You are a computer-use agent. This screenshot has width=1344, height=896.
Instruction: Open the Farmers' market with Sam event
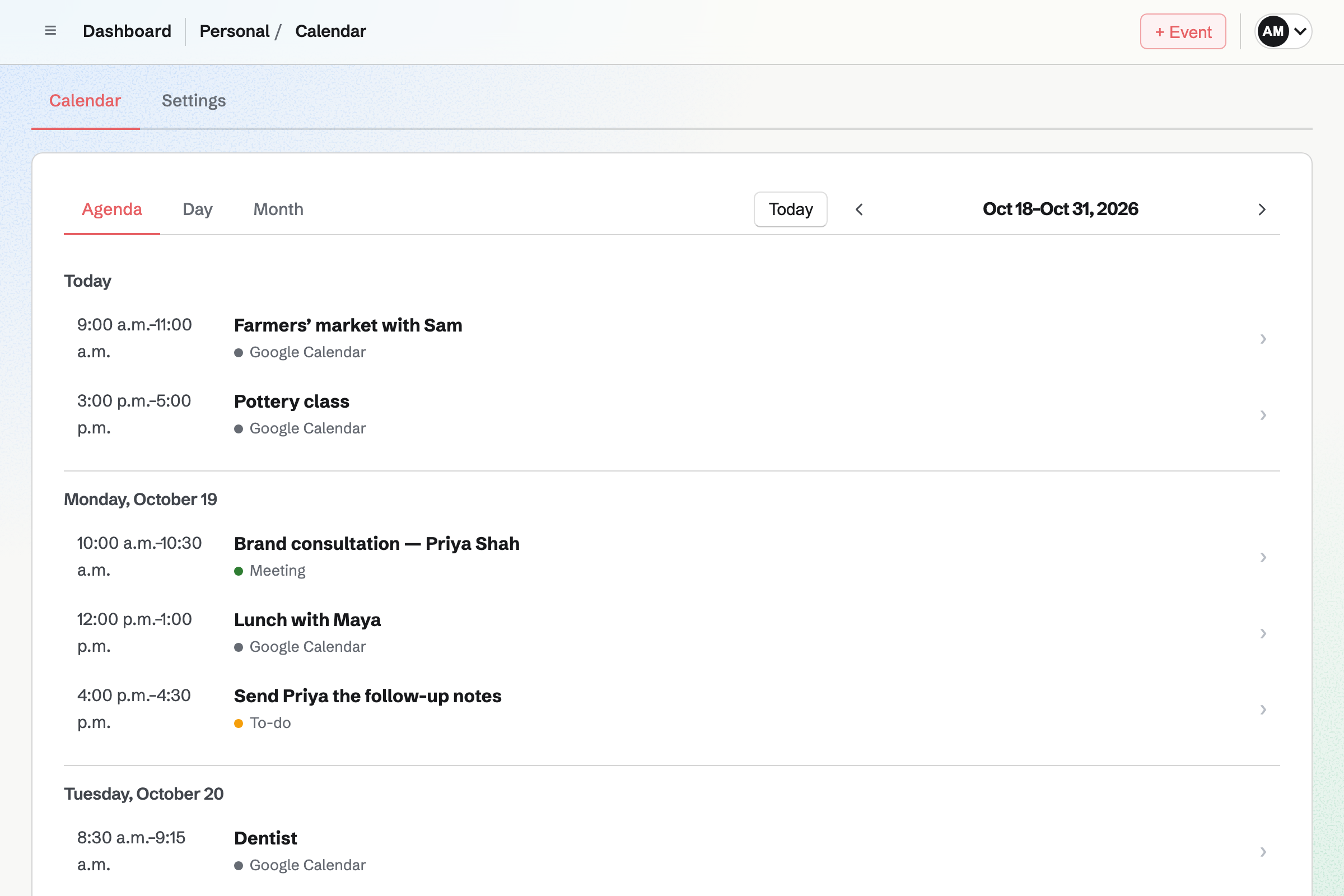pos(348,325)
